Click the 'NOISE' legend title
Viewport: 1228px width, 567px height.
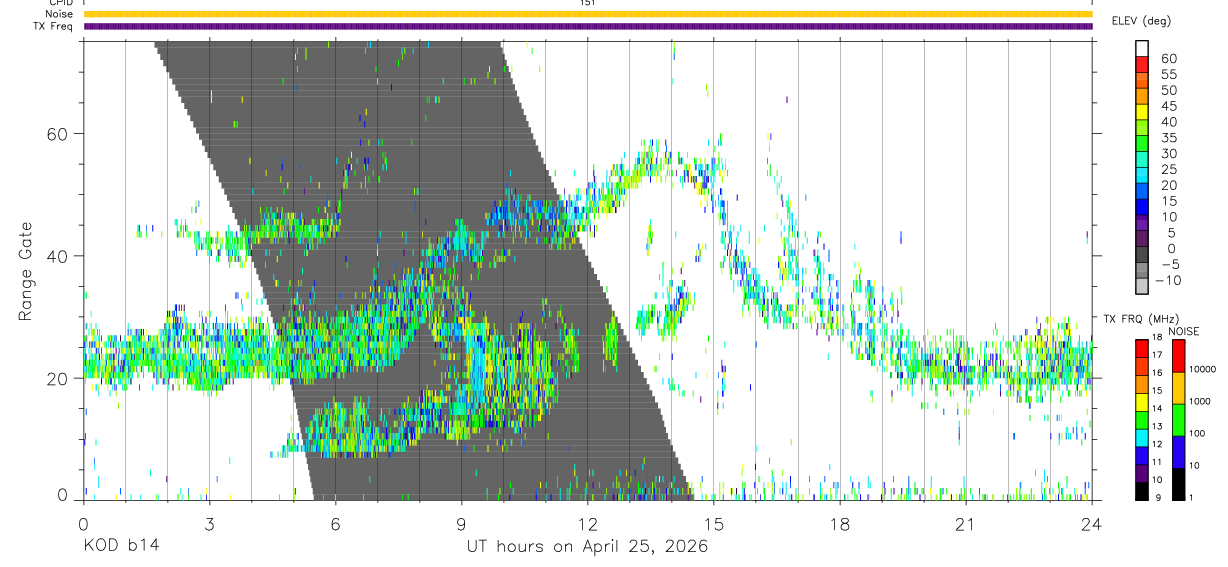point(1184,331)
